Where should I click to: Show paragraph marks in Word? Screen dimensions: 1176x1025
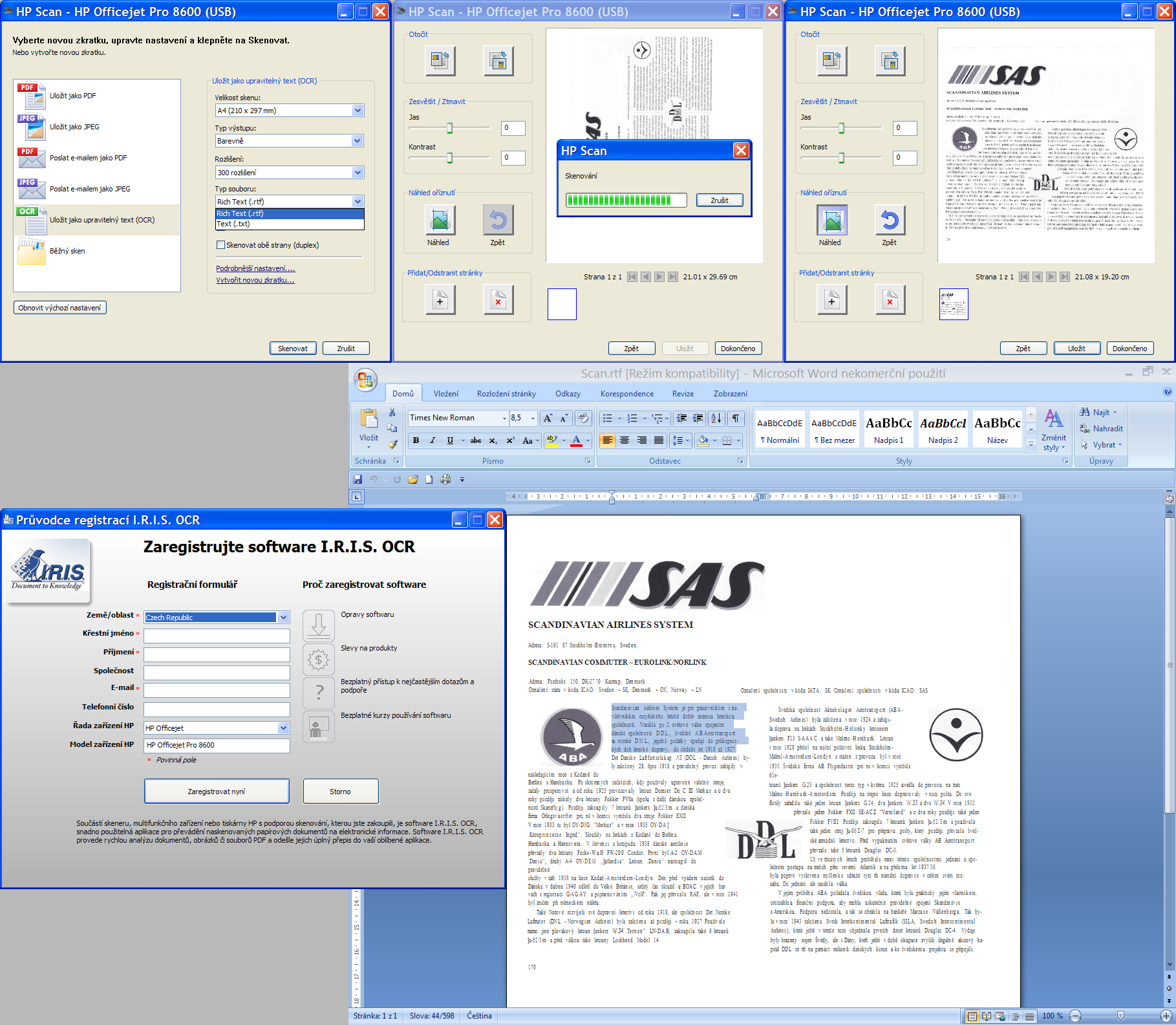(x=736, y=418)
